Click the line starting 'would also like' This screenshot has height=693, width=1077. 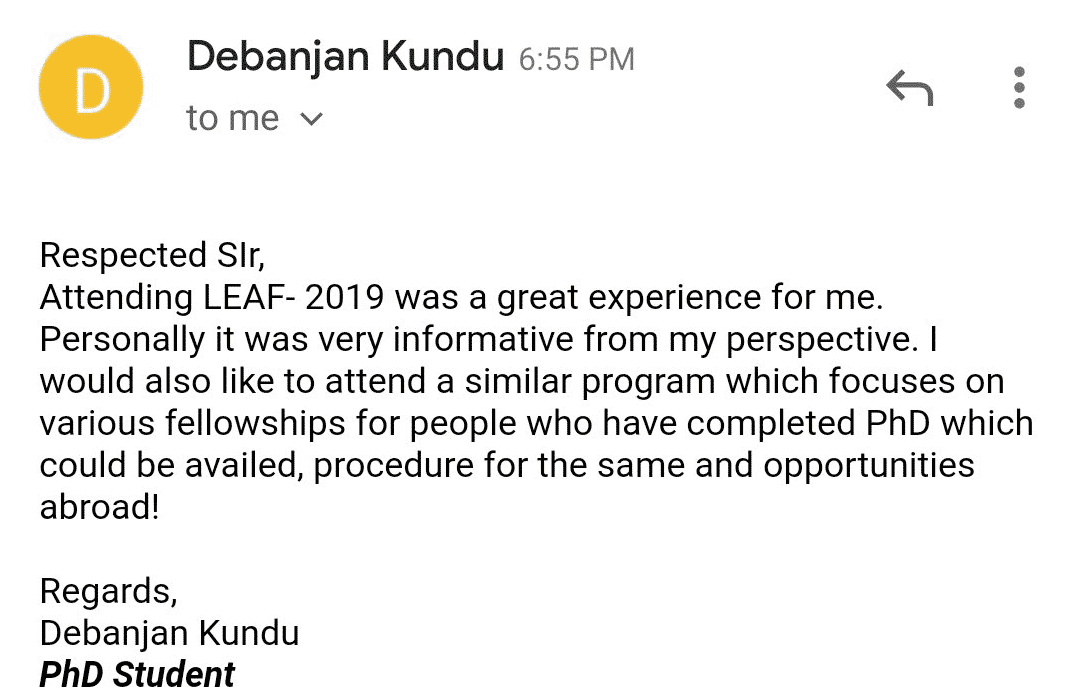coord(522,381)
